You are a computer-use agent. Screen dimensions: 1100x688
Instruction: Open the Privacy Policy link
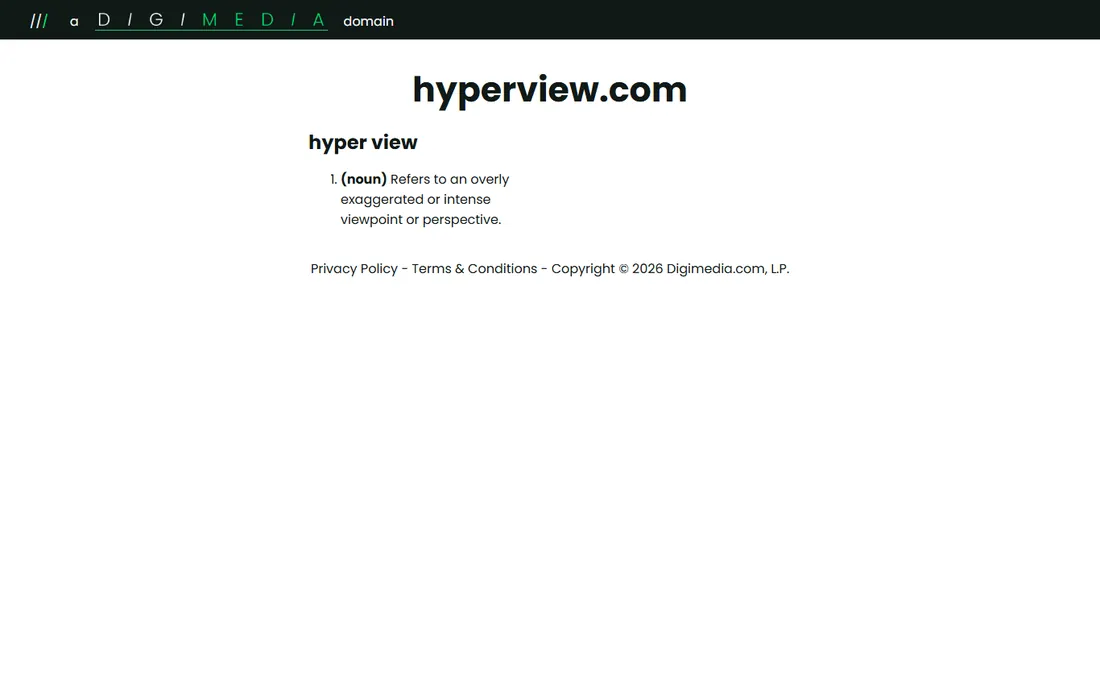pos(354,269)
